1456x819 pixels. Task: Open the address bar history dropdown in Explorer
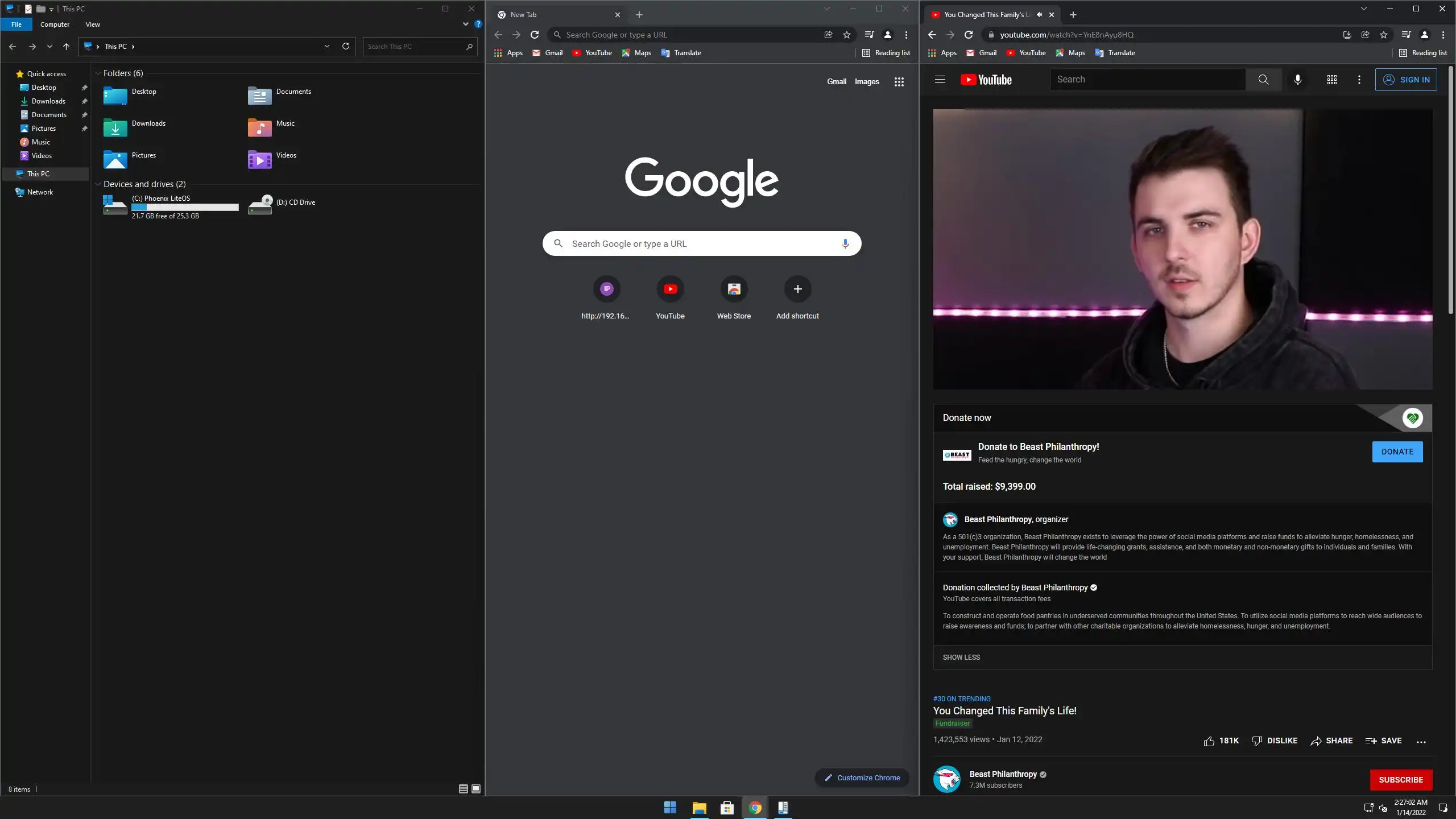326,47
